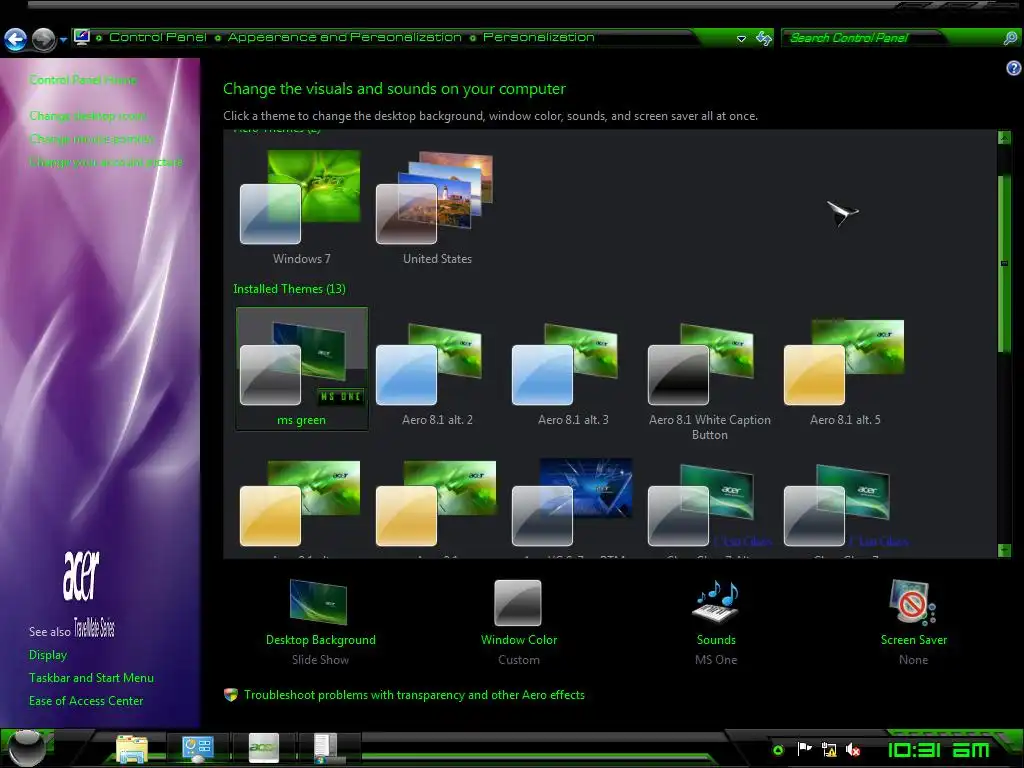The image size is (1024, 768).
Task: Click the shield icon beside Troubleshoot link
Action: point(231,695)
